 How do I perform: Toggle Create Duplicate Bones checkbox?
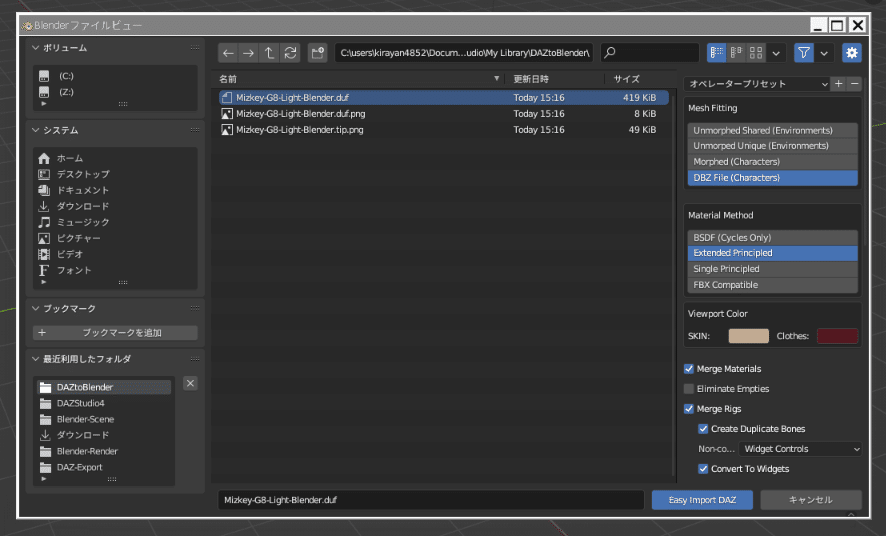pos(703,429)
